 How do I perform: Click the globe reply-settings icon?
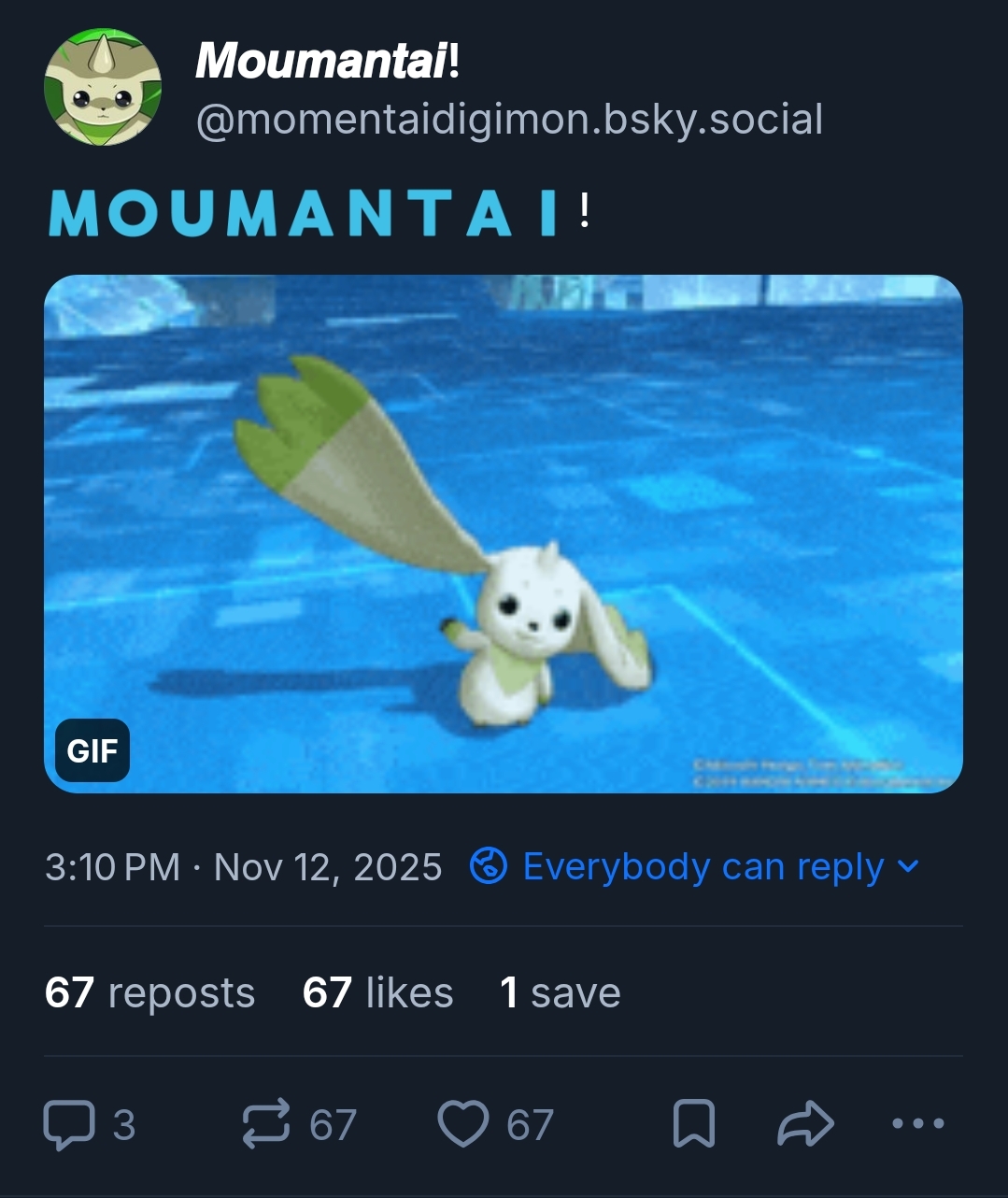click(x=489, y=866)
